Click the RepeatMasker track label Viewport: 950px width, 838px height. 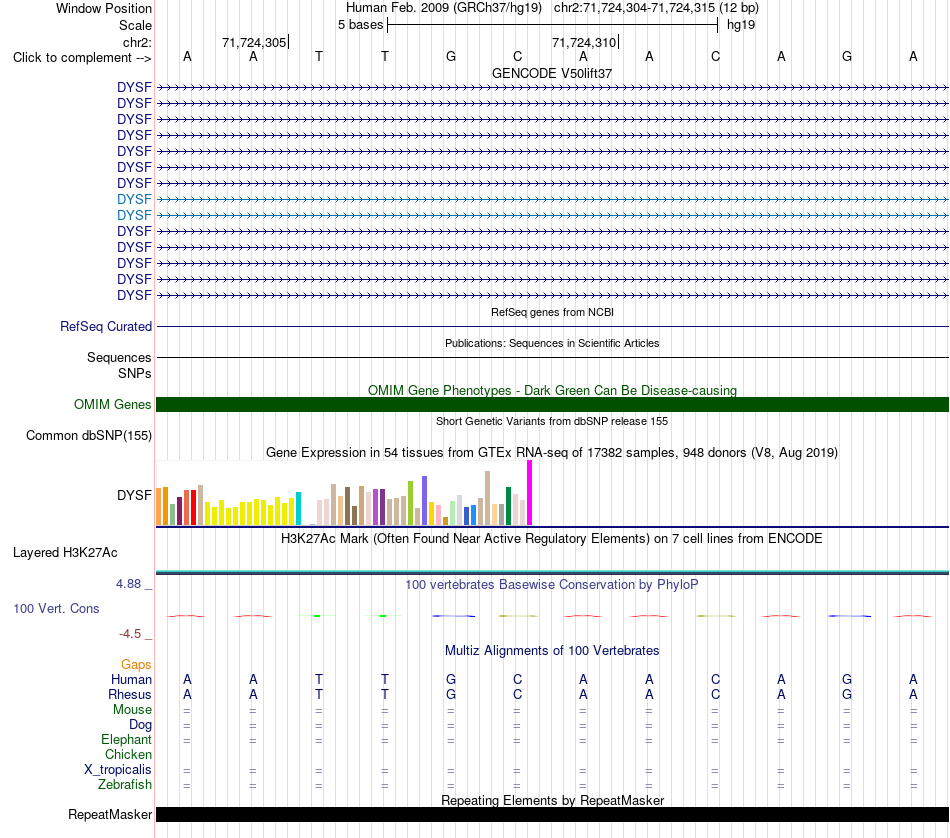(x=110, y=814)
